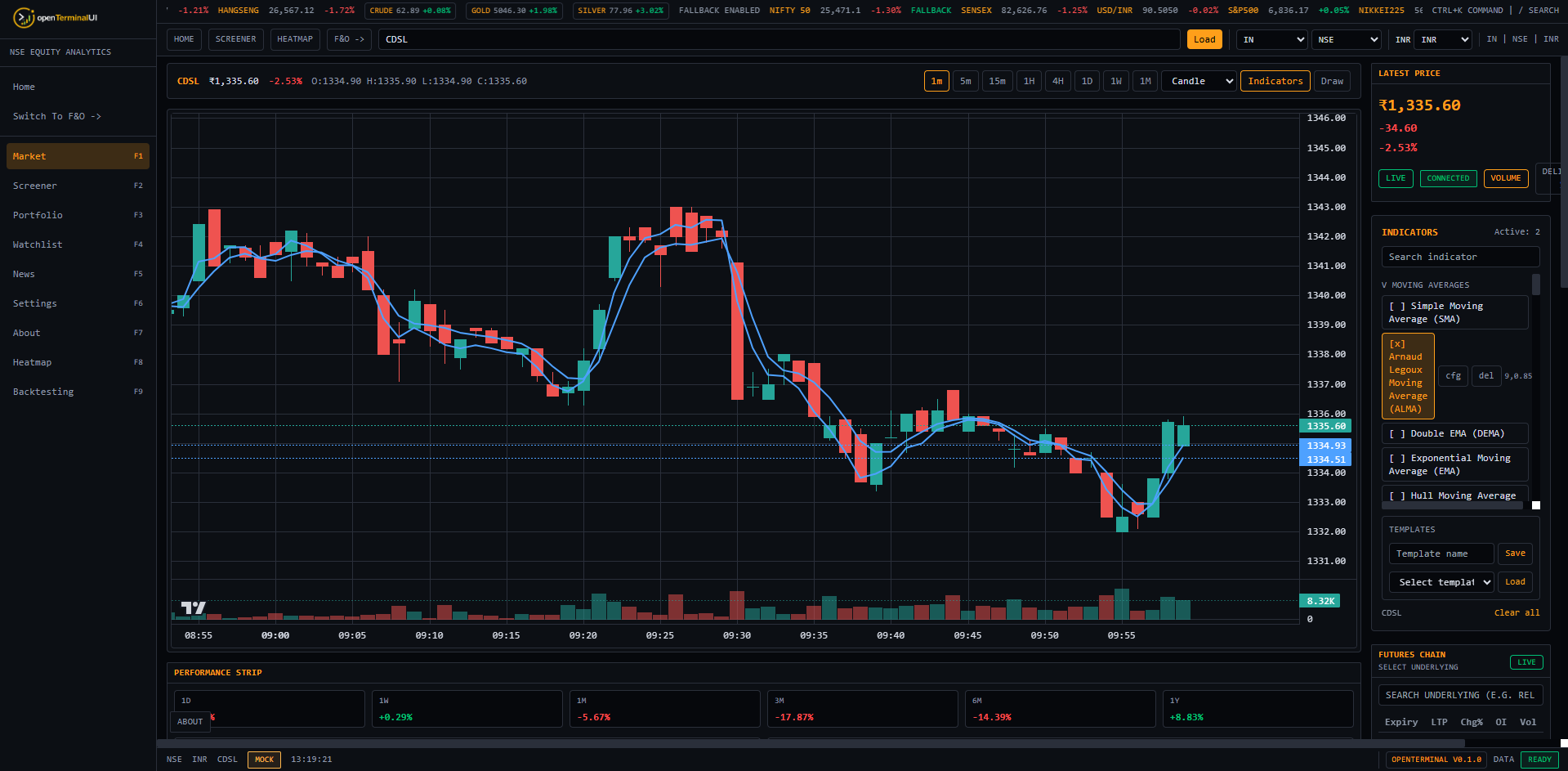This screenshot has width=1568, height=771.
Task: Enable Exponential Moving Average (EMA) checkbox
Action: 1454,464
